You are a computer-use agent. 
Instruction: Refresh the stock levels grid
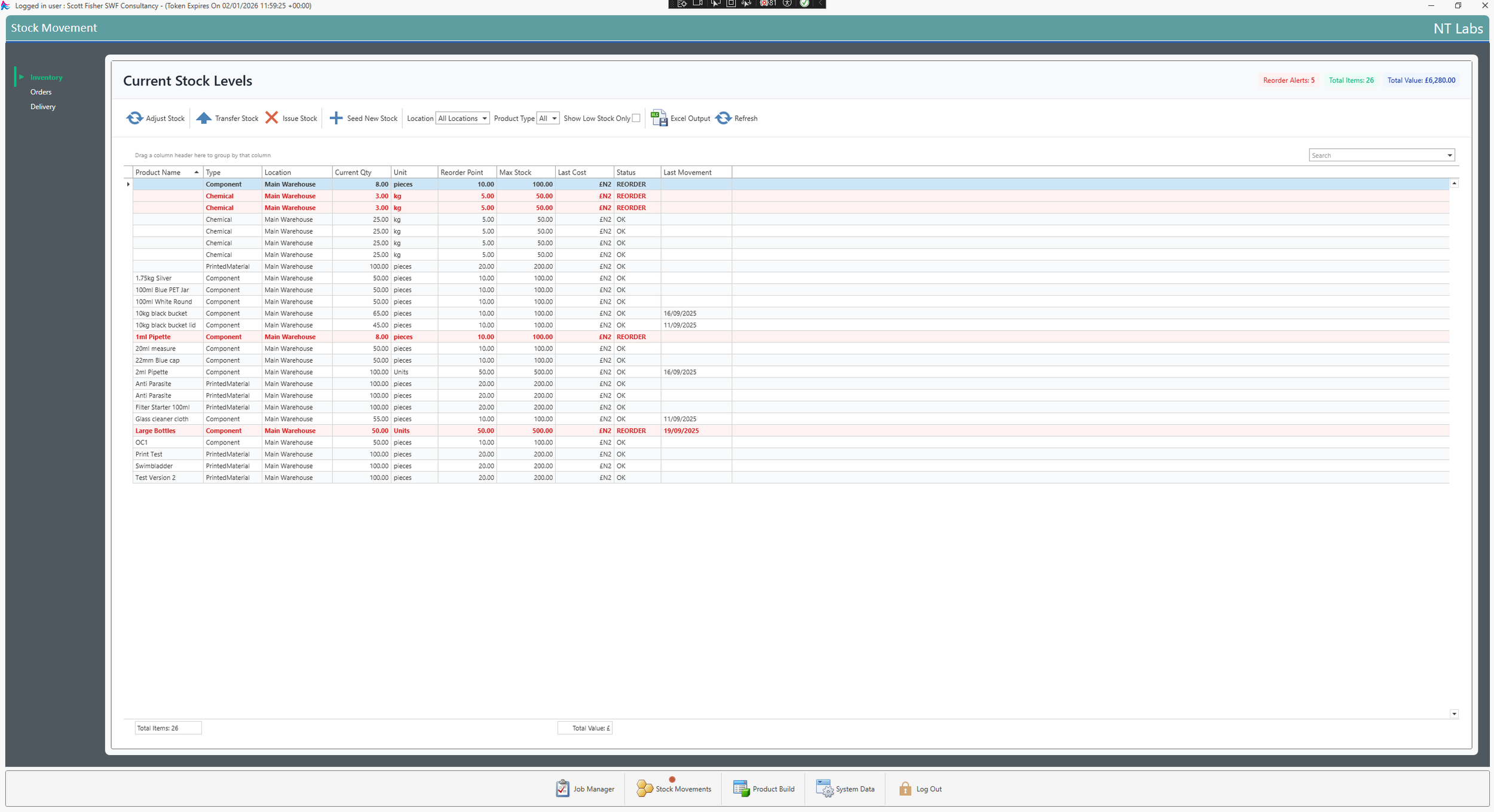pos(723,118)
